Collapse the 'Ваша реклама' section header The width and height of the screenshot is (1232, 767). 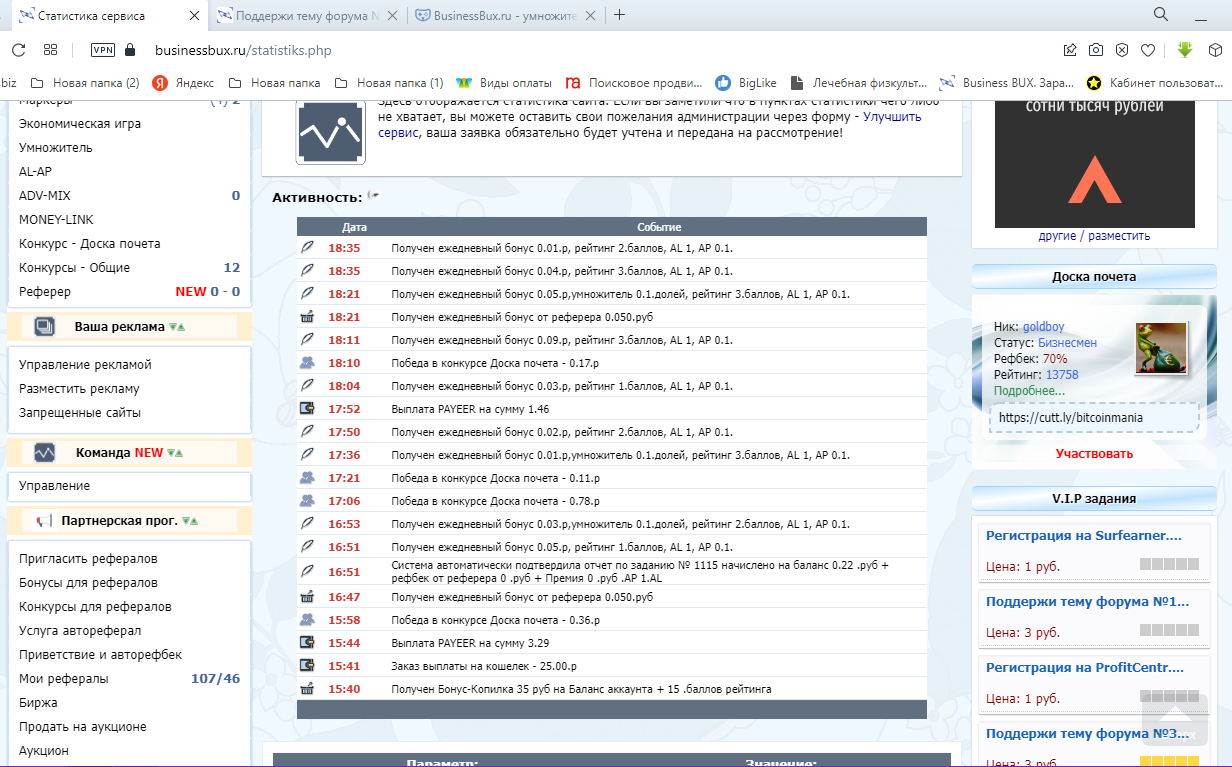point(128,327)
